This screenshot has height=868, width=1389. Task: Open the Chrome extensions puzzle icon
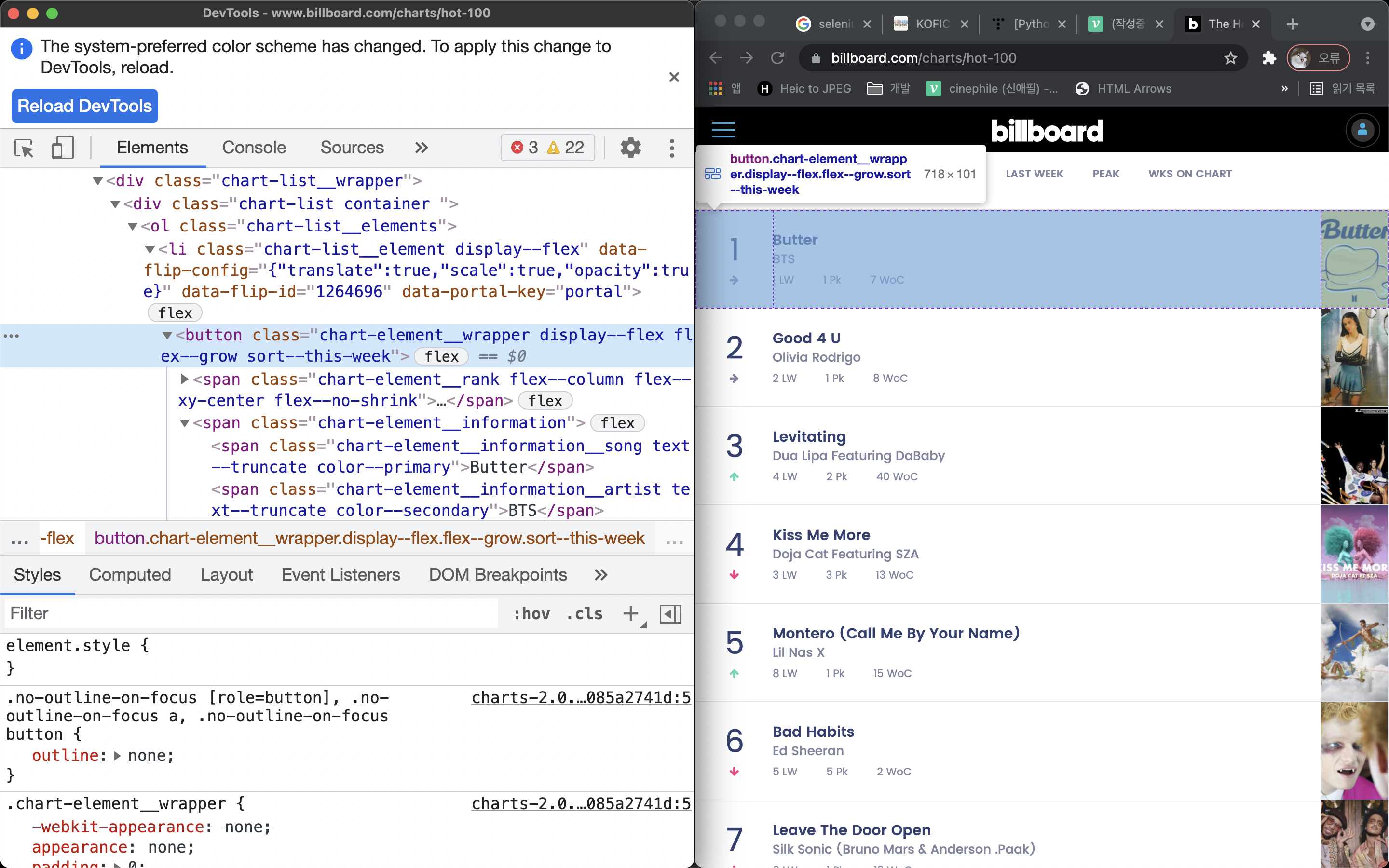pos(1269,58)
